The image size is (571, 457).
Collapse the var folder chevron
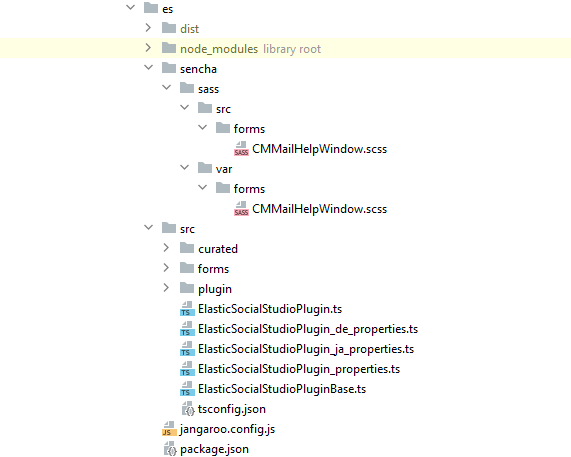tap(185, 168)
